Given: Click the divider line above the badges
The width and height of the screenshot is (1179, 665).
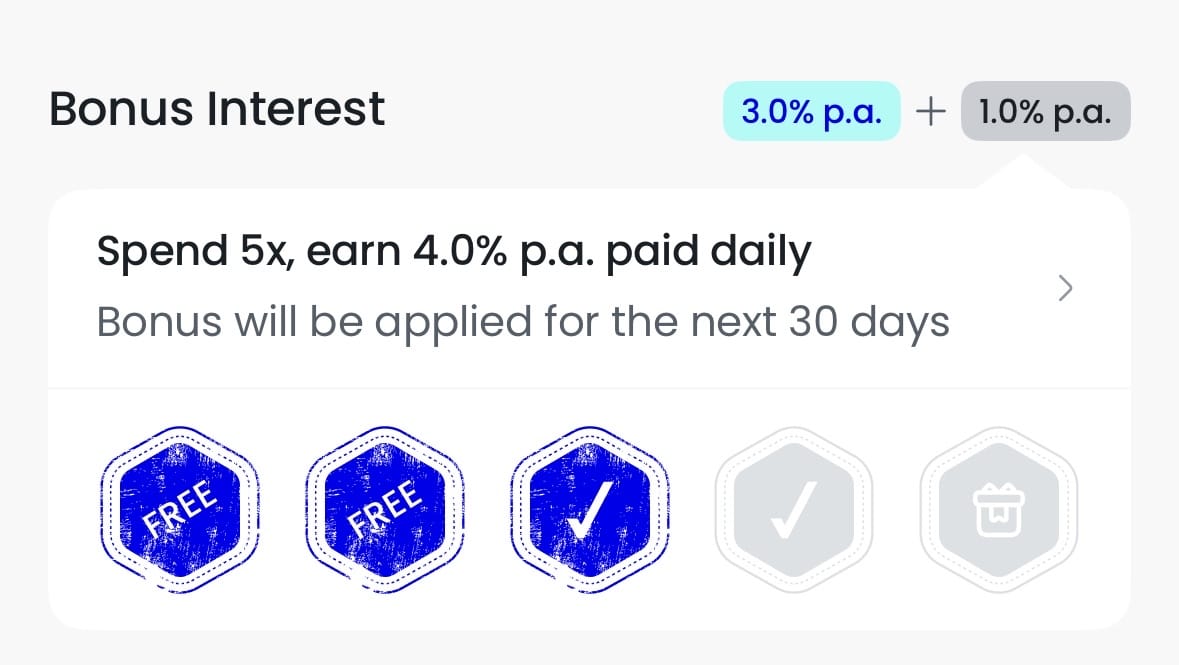Looking at the screenshot, I should pos(590,389).
